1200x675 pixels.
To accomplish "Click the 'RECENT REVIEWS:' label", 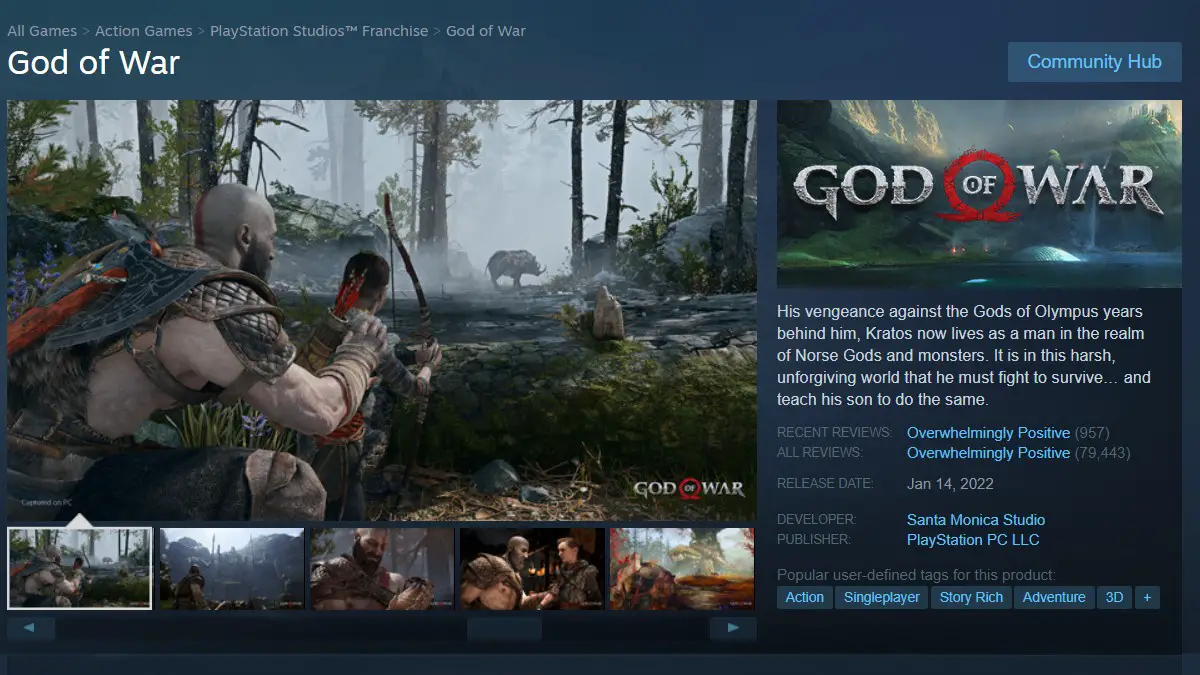I will tap(834, 433).
